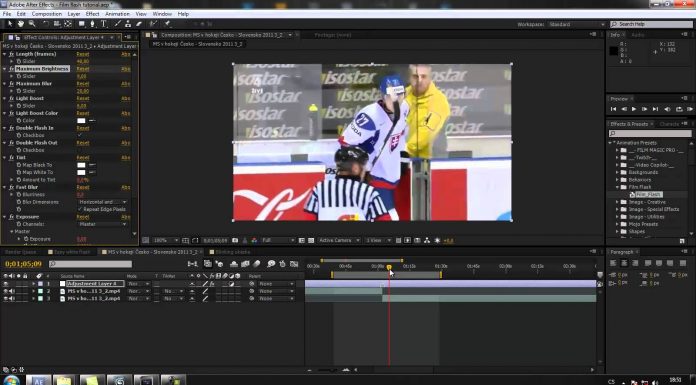Open the File menu
Screen dimensions: 696x385
(x=7, y=14)
